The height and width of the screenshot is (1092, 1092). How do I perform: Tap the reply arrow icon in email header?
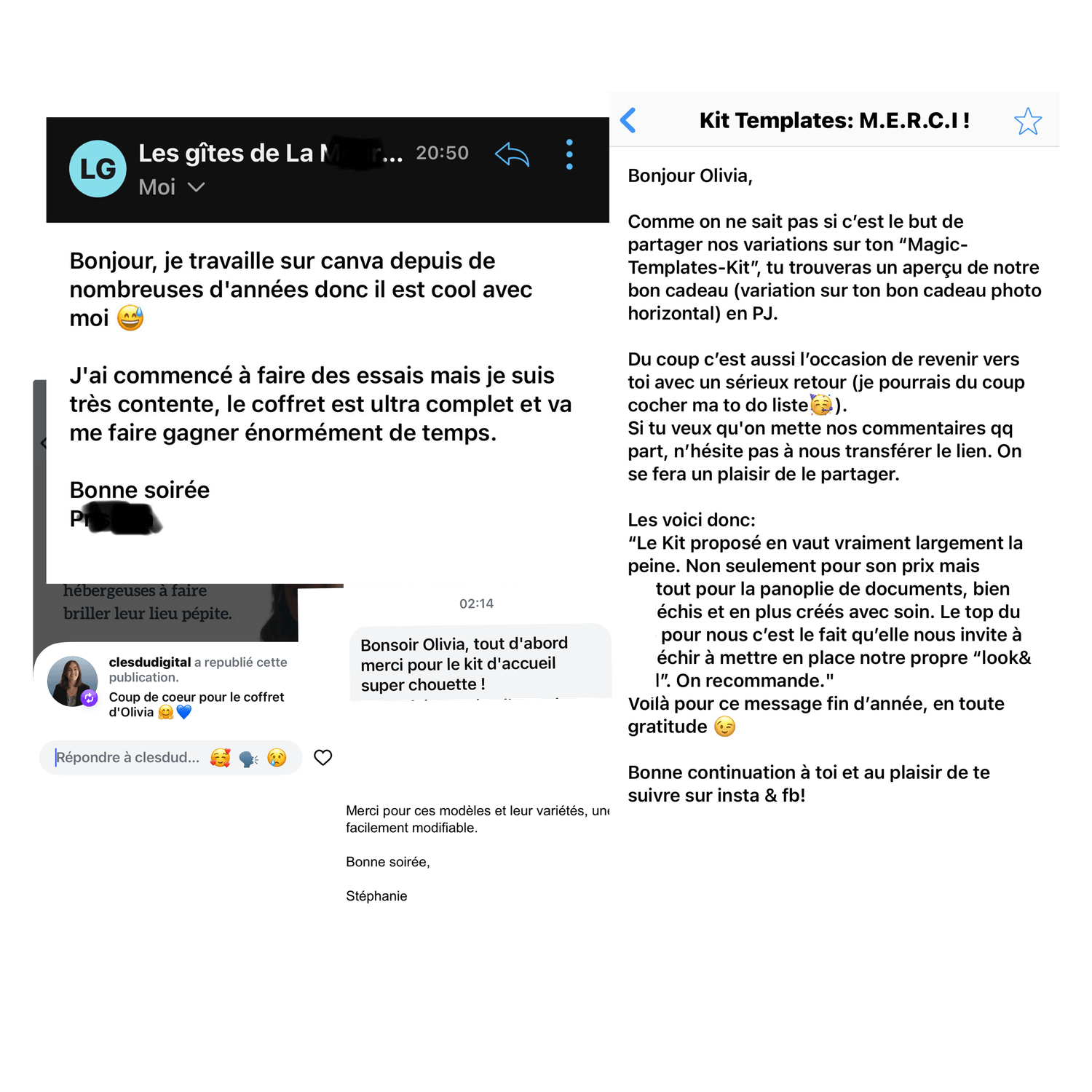coord(512,154)
